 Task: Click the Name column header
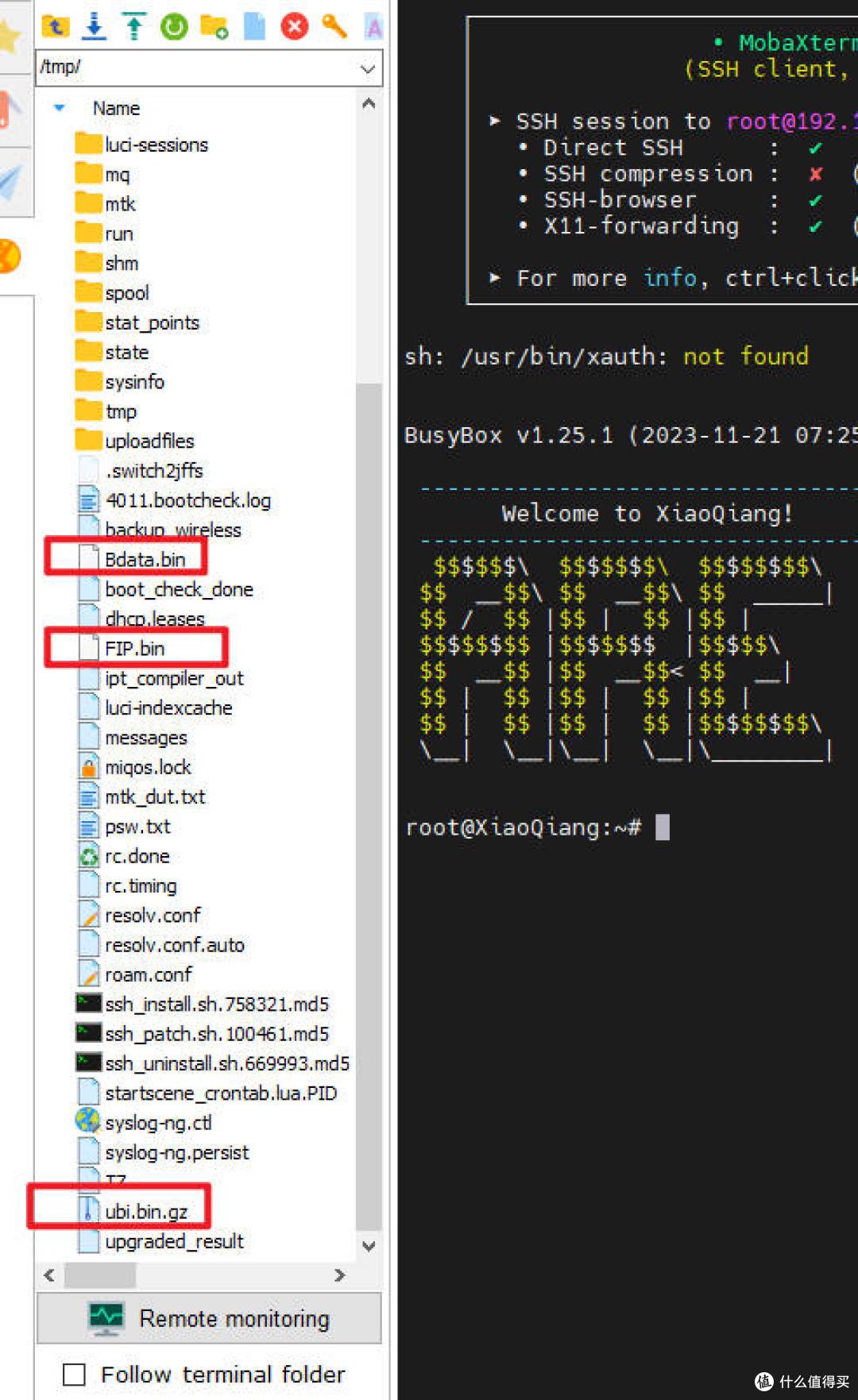[x=116, y=108]
